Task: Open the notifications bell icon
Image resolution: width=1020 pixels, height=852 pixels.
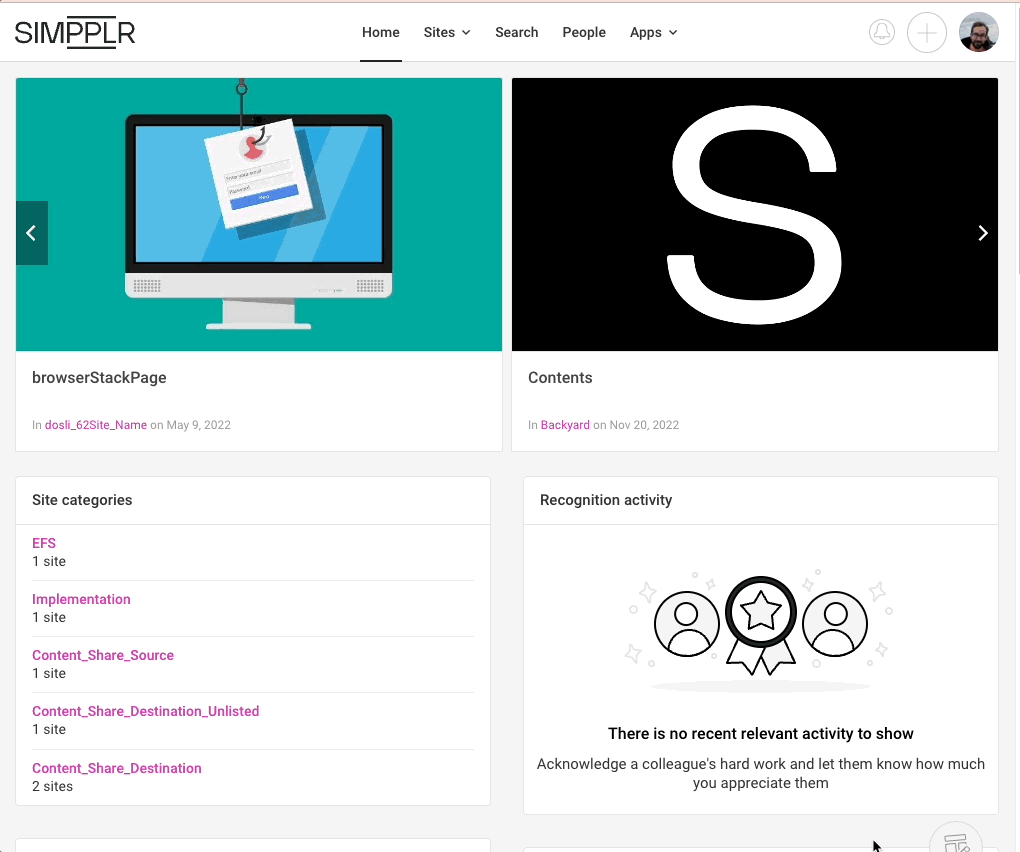Action: (x=881, y=32)
